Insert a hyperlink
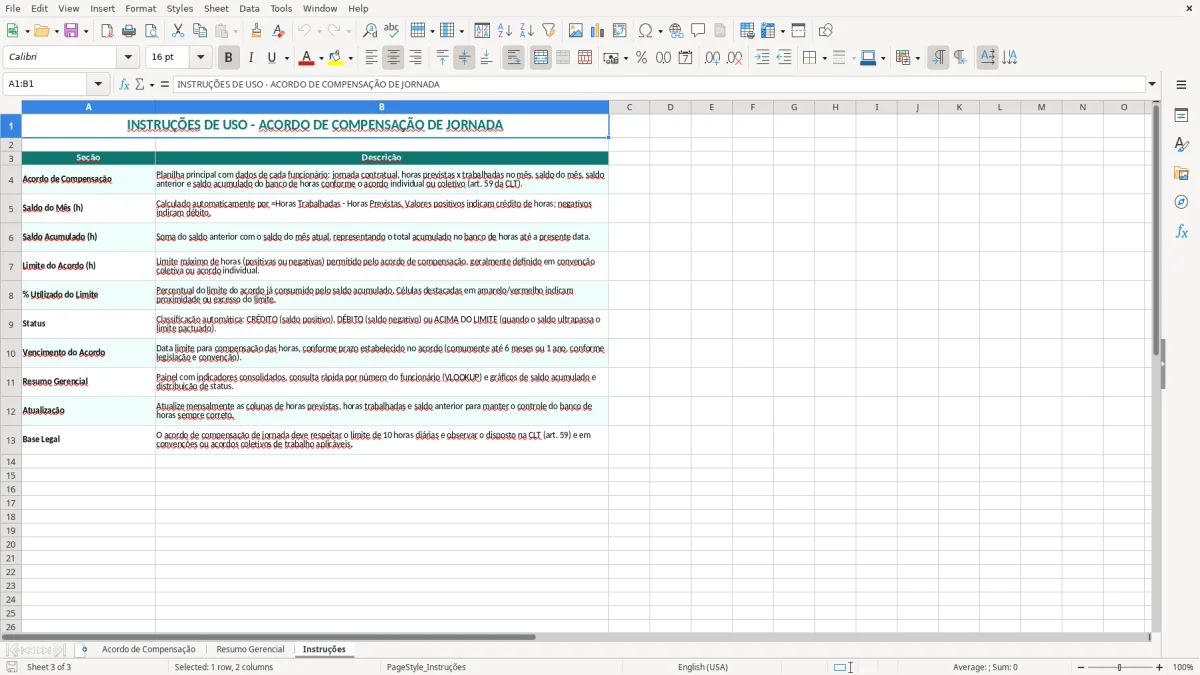 (676, 31)
